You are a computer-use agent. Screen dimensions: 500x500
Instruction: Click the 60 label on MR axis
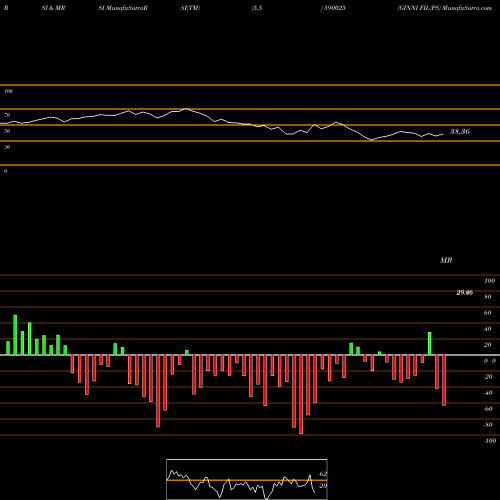coord(487,313)
